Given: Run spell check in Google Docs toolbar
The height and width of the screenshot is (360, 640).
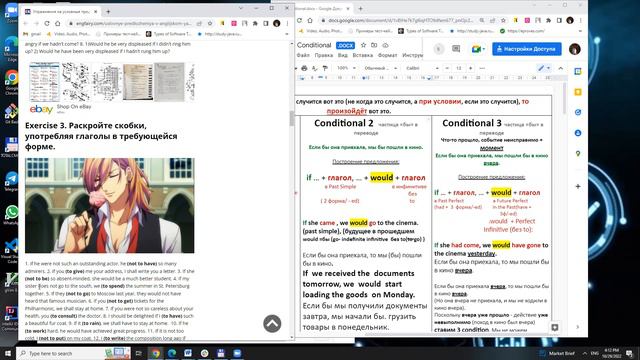Looking at the screenshot, I should (315, 68).
